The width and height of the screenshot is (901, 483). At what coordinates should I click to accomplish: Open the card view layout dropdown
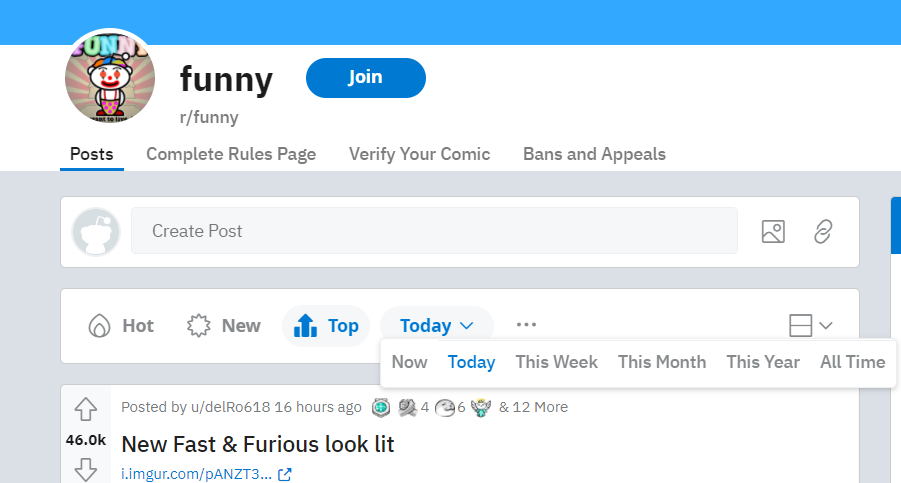[x=810, y=326]
